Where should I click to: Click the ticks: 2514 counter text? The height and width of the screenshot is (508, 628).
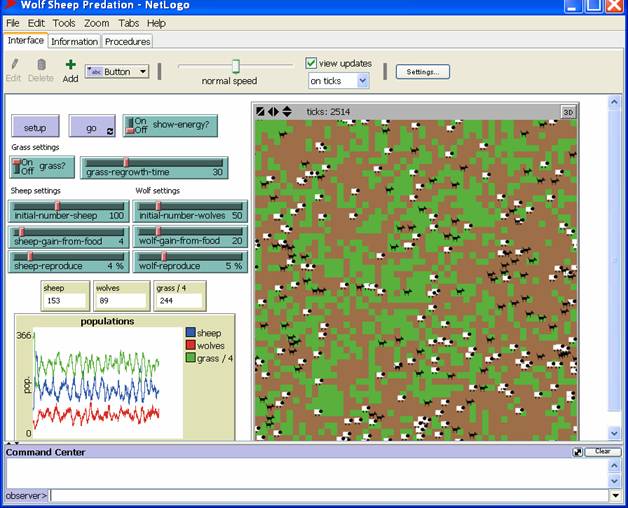(328, 112)
